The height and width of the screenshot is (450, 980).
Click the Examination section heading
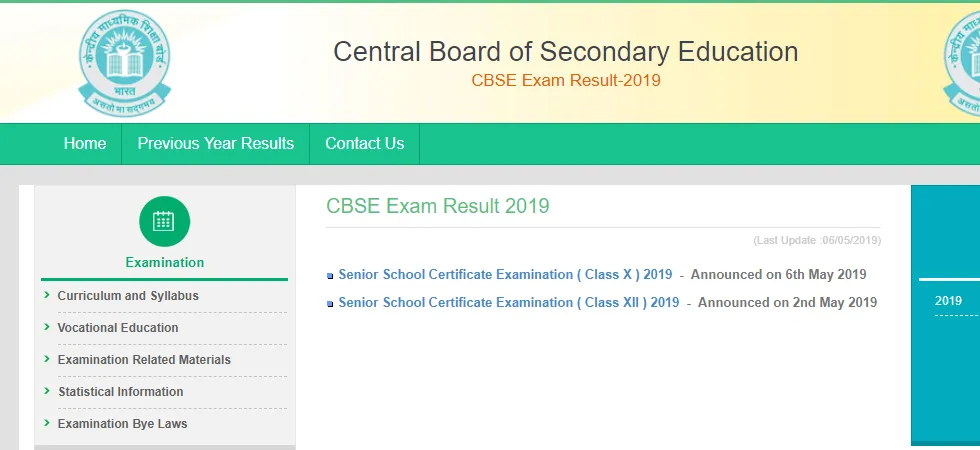click(164, 262)
